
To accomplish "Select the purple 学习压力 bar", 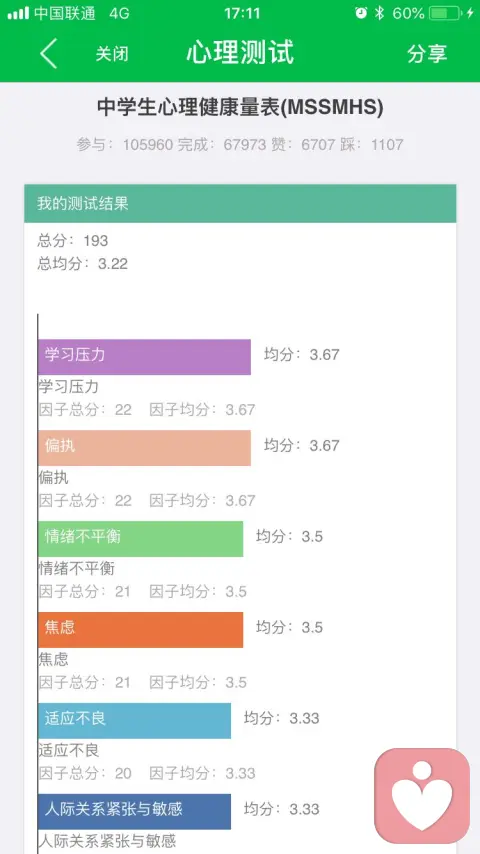I will tap(144, 357).
